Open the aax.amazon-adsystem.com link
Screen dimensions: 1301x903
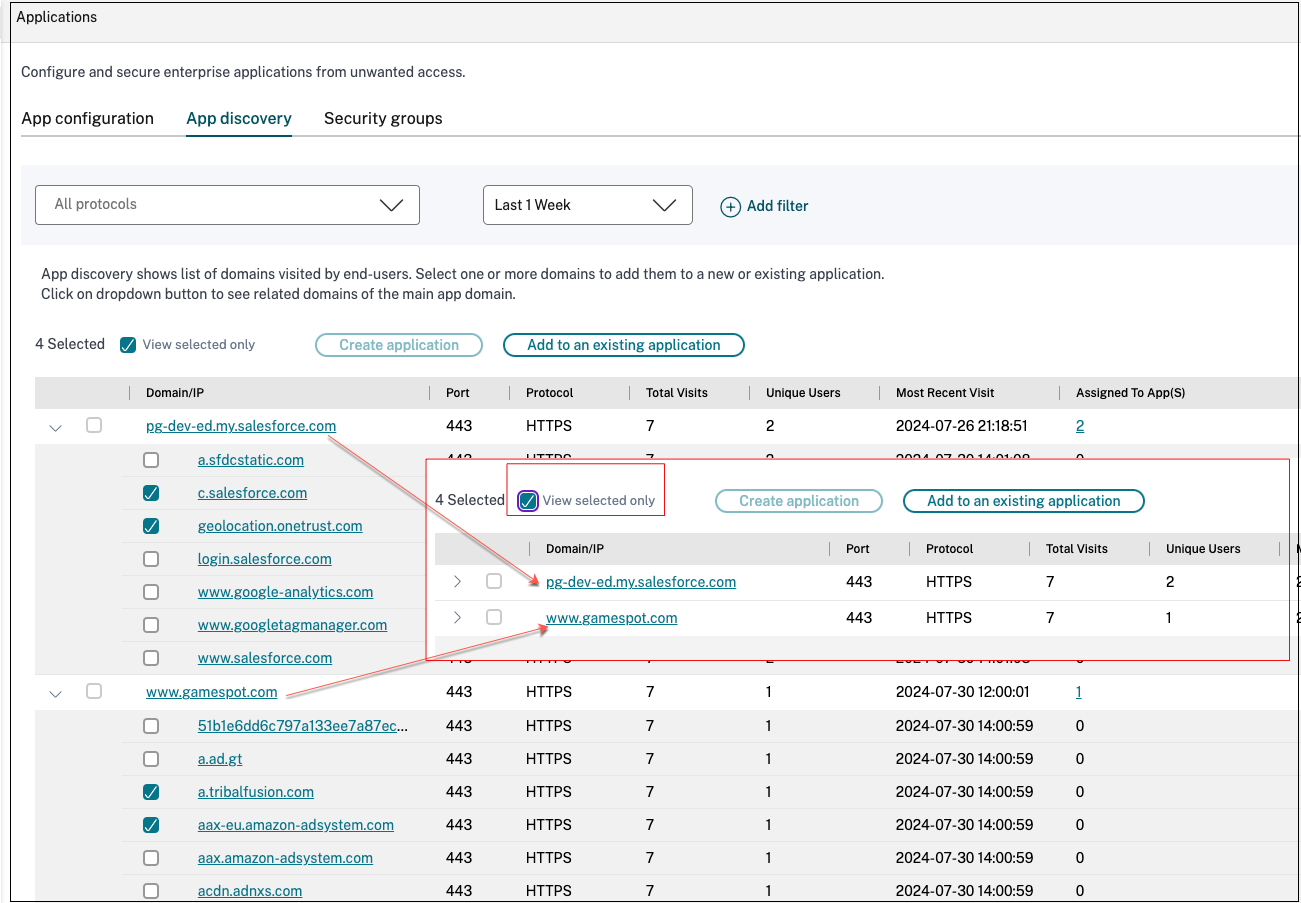point(285,858)
